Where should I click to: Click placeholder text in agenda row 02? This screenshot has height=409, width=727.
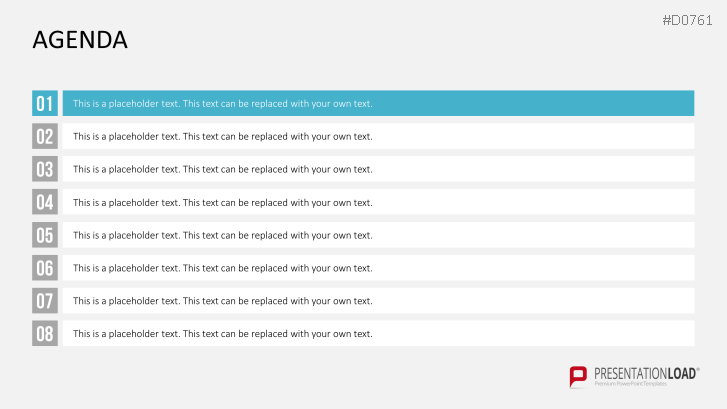pos(223,136)
